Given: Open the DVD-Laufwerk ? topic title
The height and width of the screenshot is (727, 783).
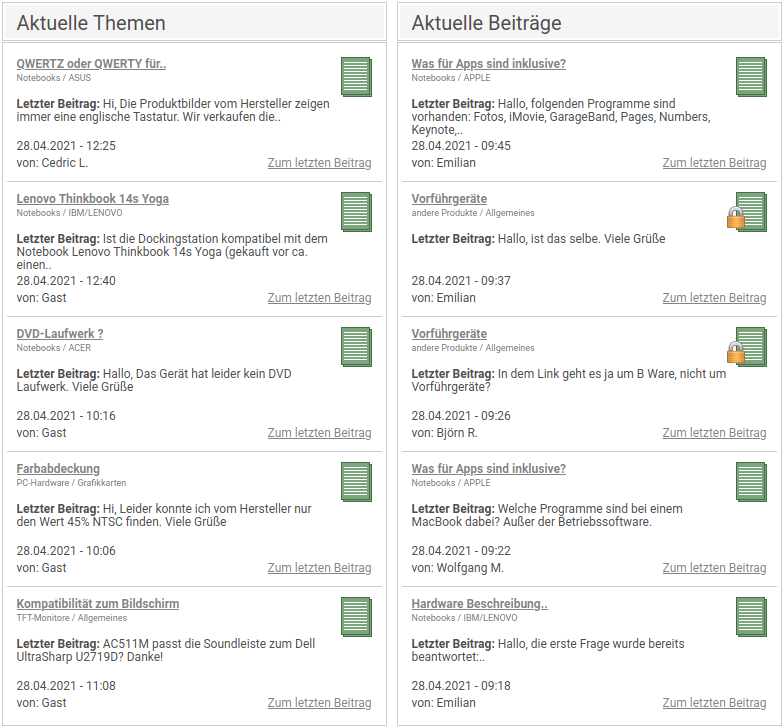Looking at the screenshot, I should (x=60, y=334).
